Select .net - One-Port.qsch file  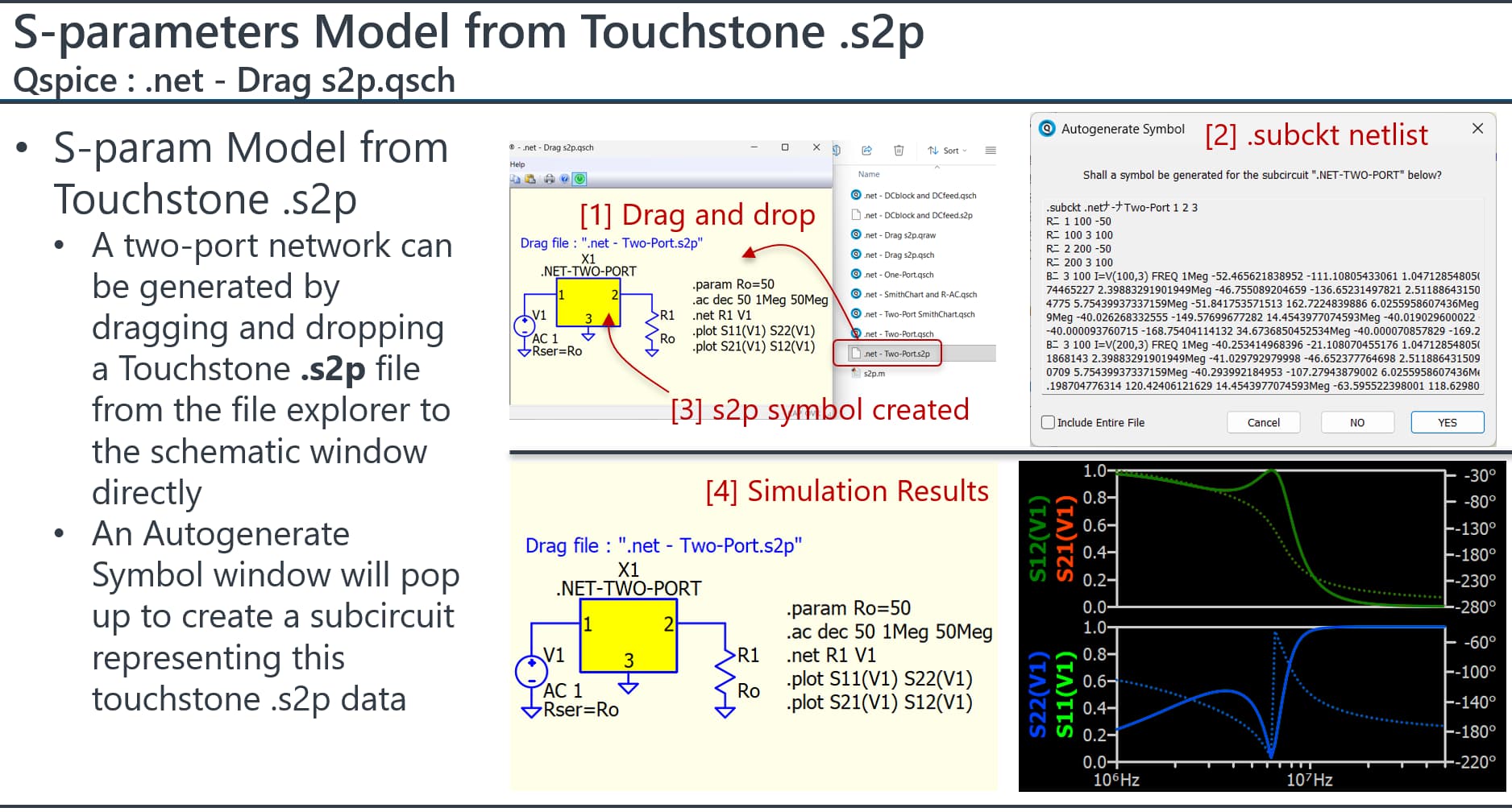click(898, 275)
